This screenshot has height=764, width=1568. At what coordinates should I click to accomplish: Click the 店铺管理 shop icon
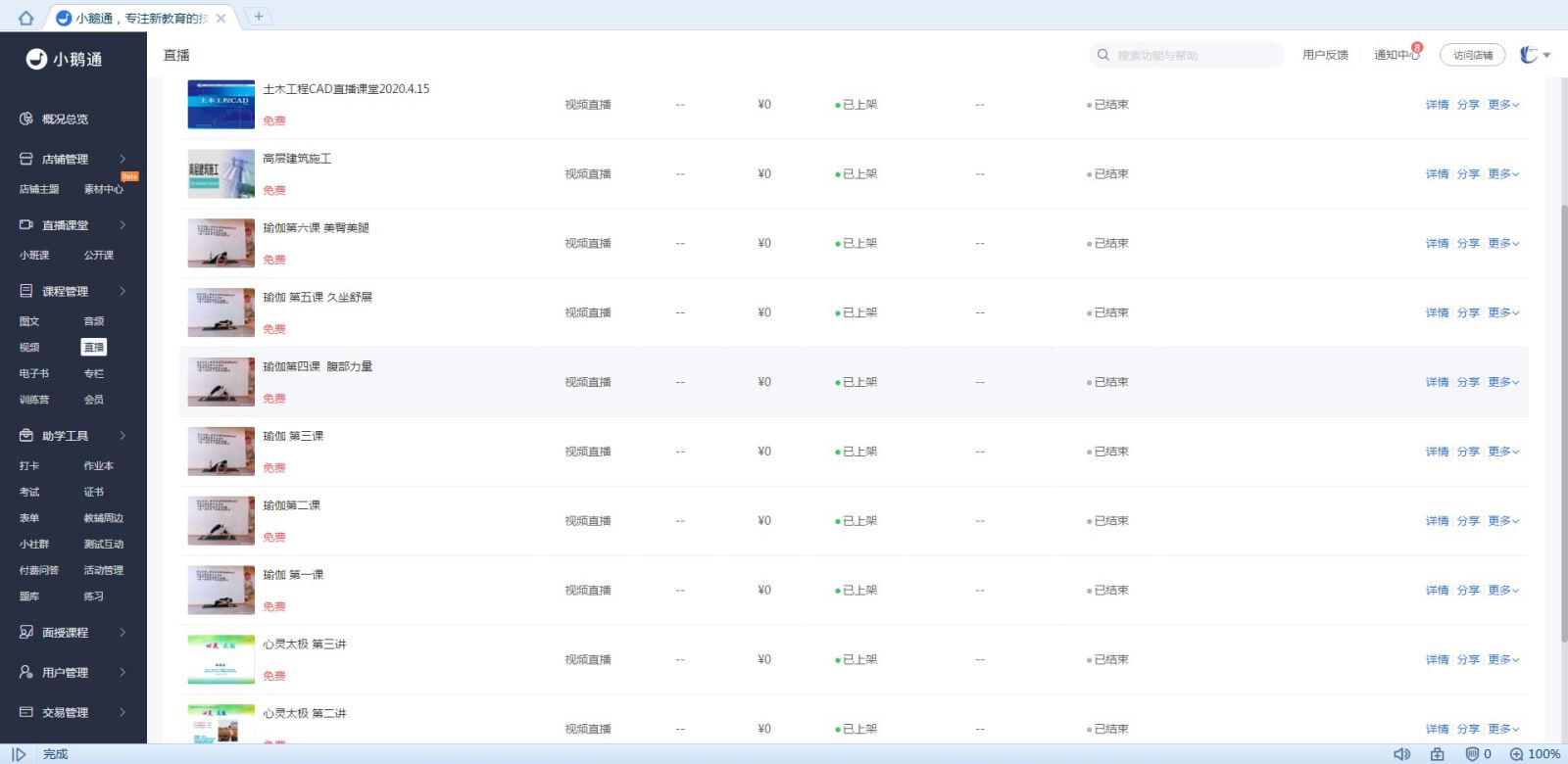26,159
